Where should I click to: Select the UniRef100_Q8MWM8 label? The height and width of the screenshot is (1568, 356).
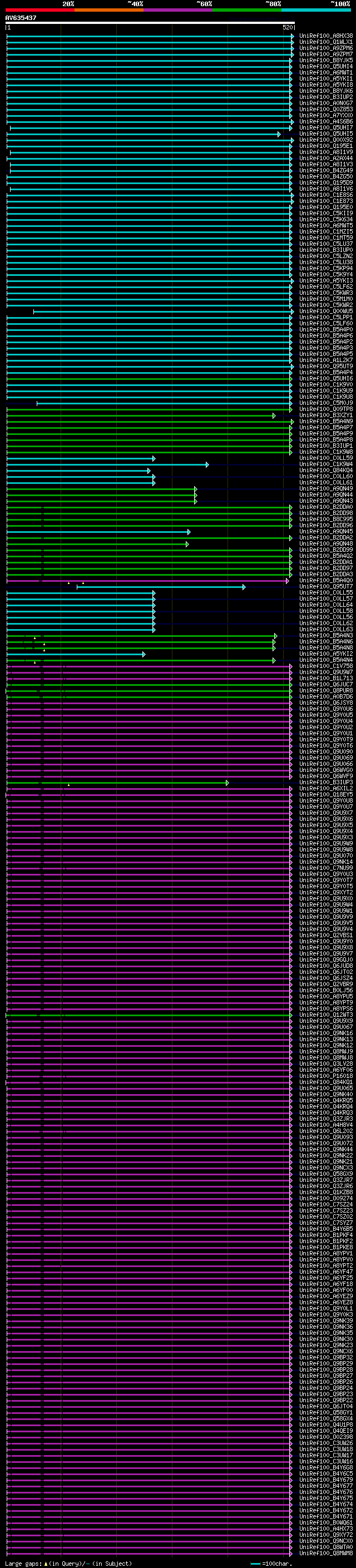pyautogui.click(x=325, y=1553)
